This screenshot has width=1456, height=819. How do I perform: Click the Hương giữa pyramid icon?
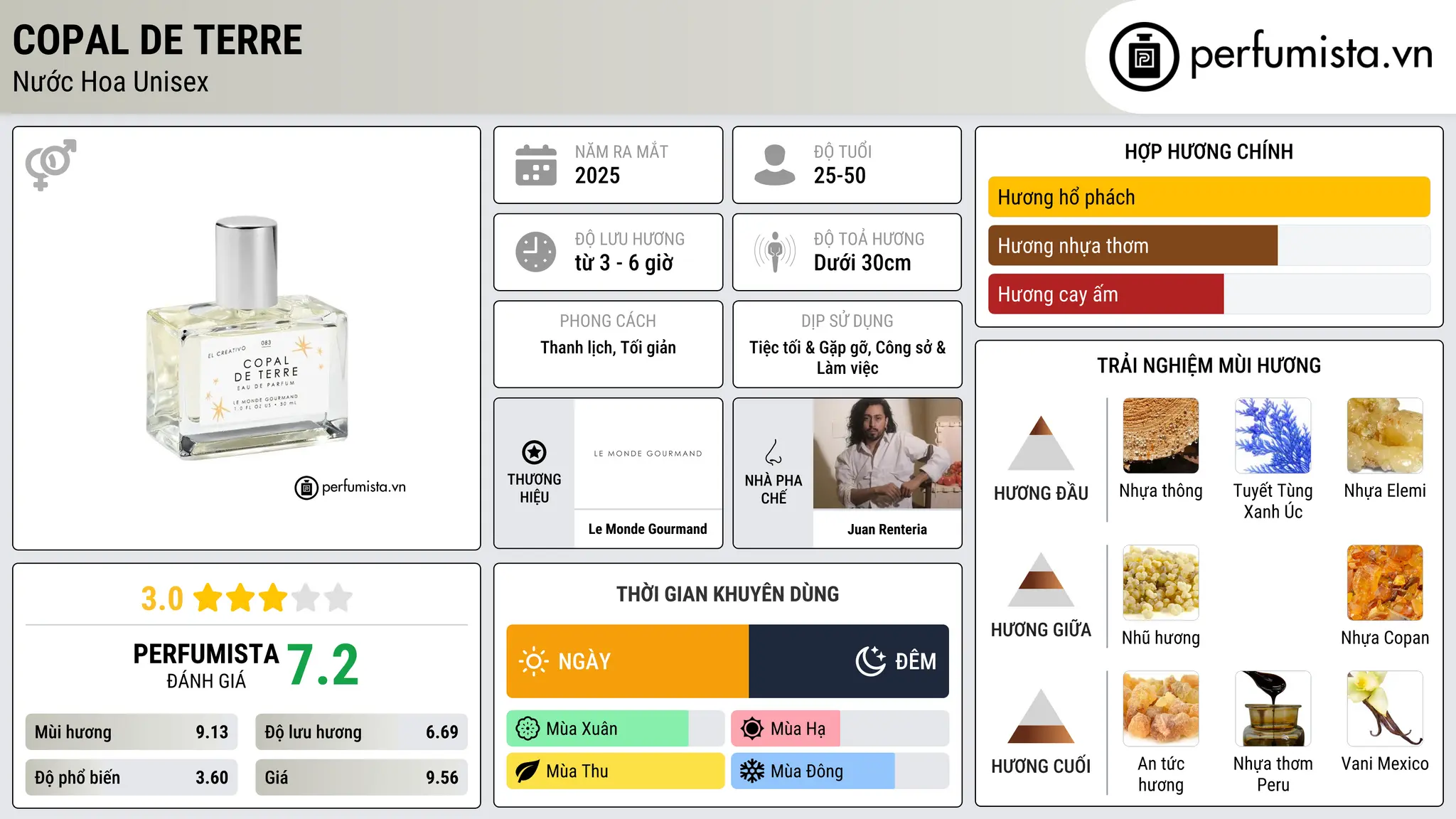tap(1042, 579)
